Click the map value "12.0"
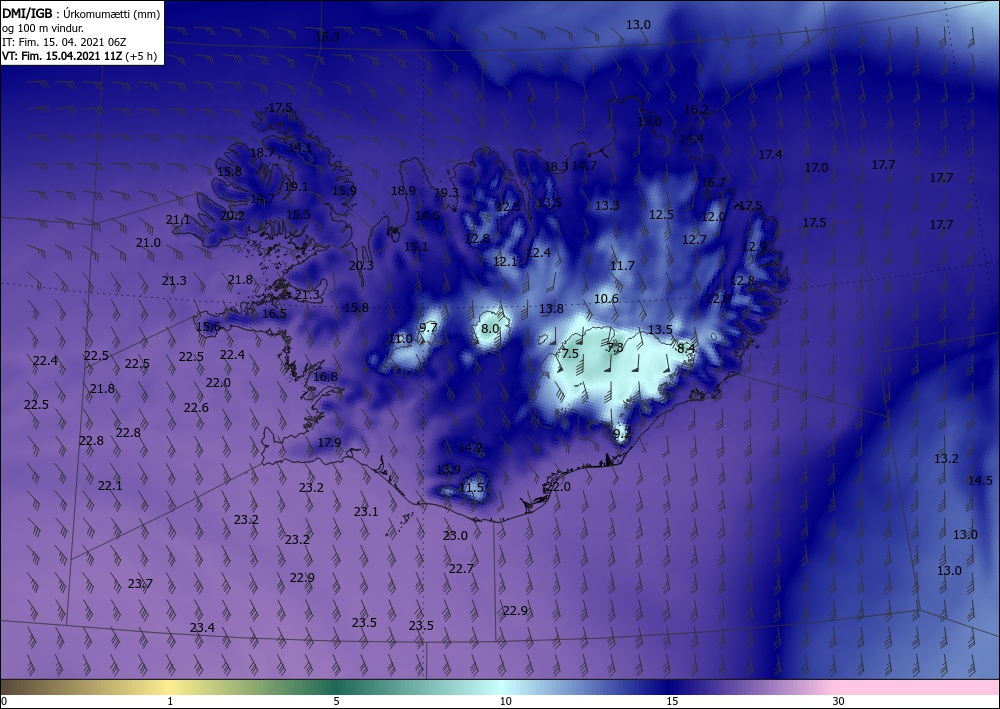This screenshot has width=1000, height=709. click(x=713, y=217)
